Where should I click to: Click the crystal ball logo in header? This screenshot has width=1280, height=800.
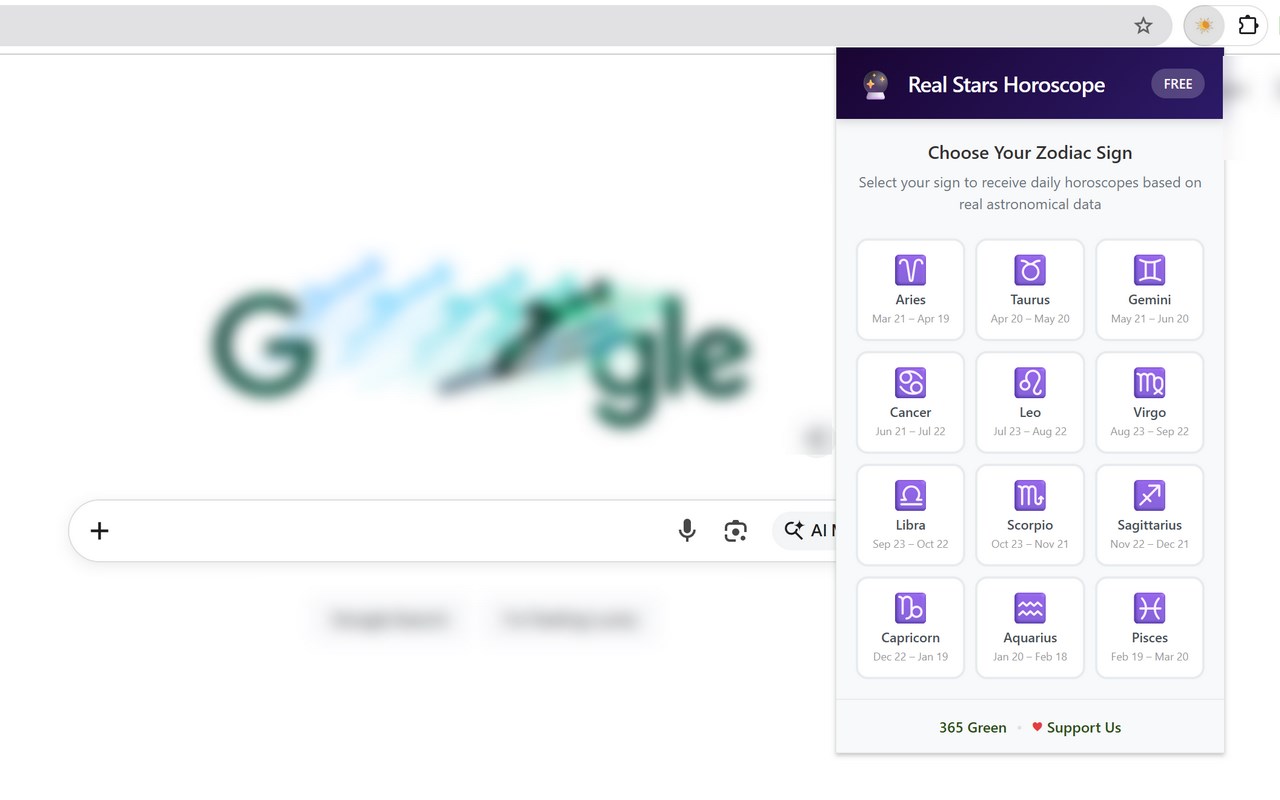click(875, 85)
